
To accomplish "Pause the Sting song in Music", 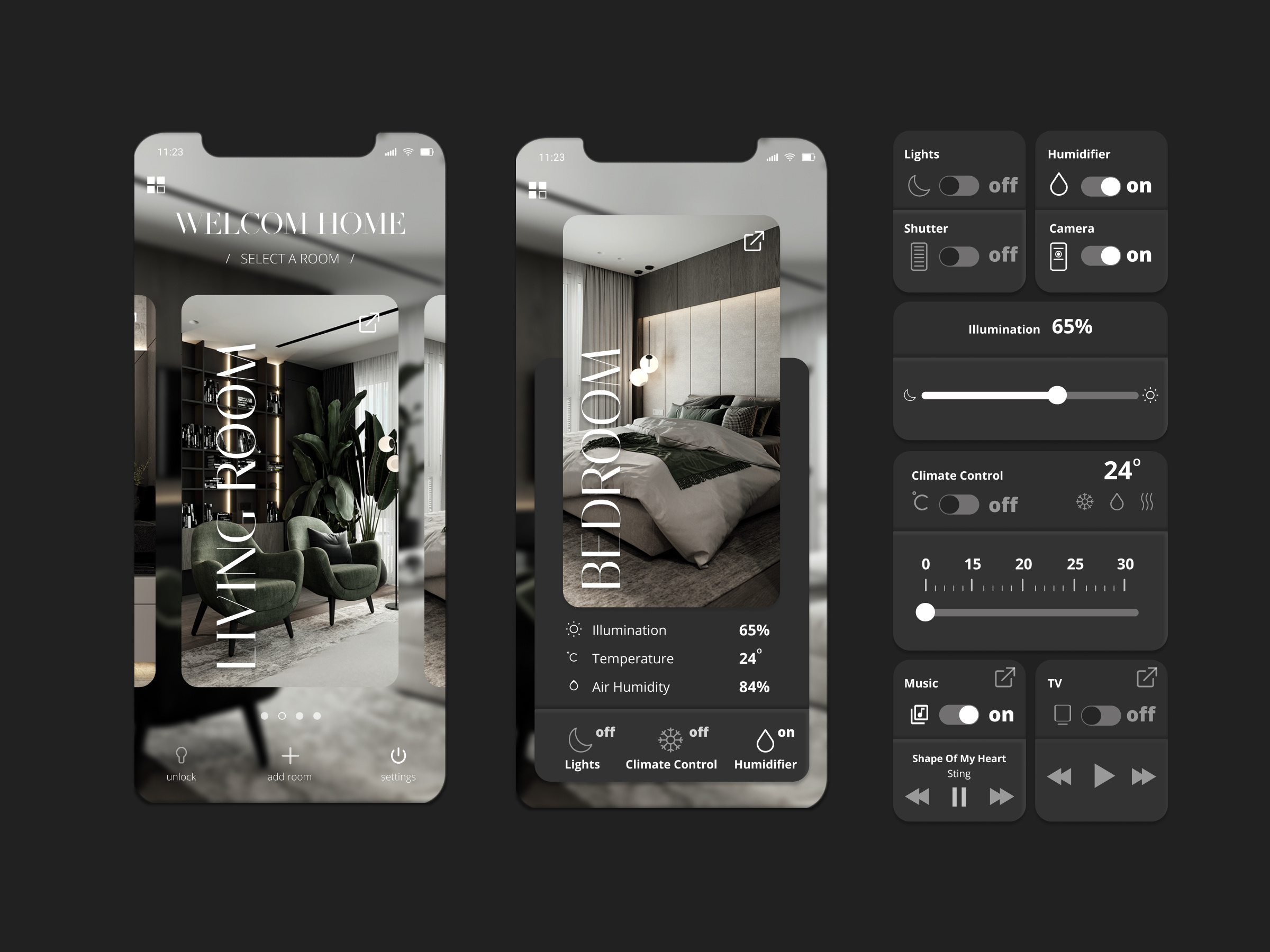I will (x=959, y=797).
